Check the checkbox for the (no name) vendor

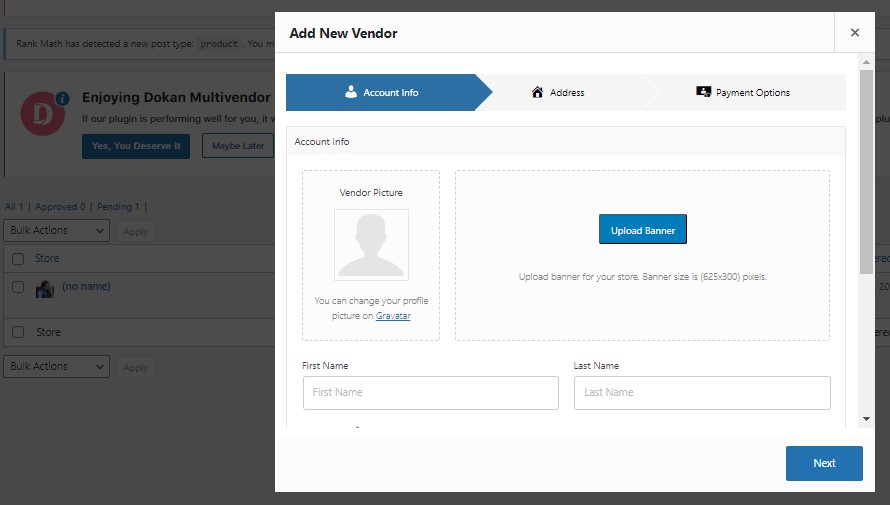[x=18, y=287]
